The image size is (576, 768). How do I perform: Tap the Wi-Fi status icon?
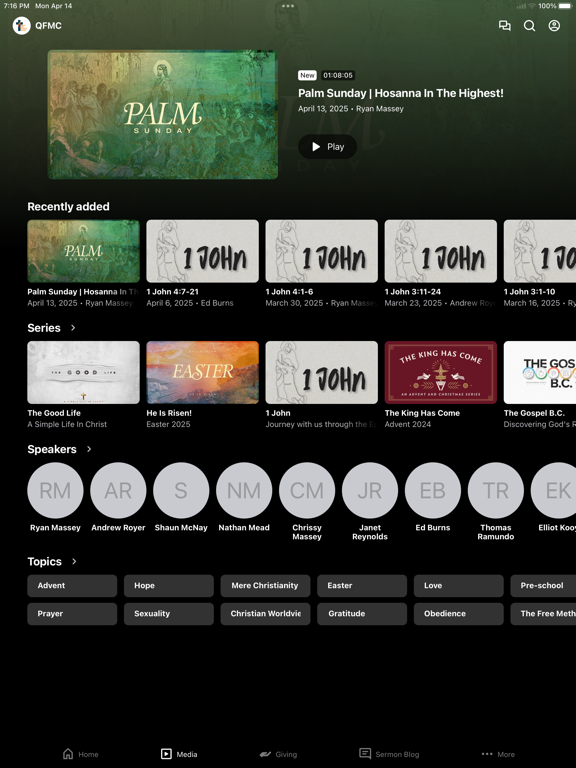(532, 6)
